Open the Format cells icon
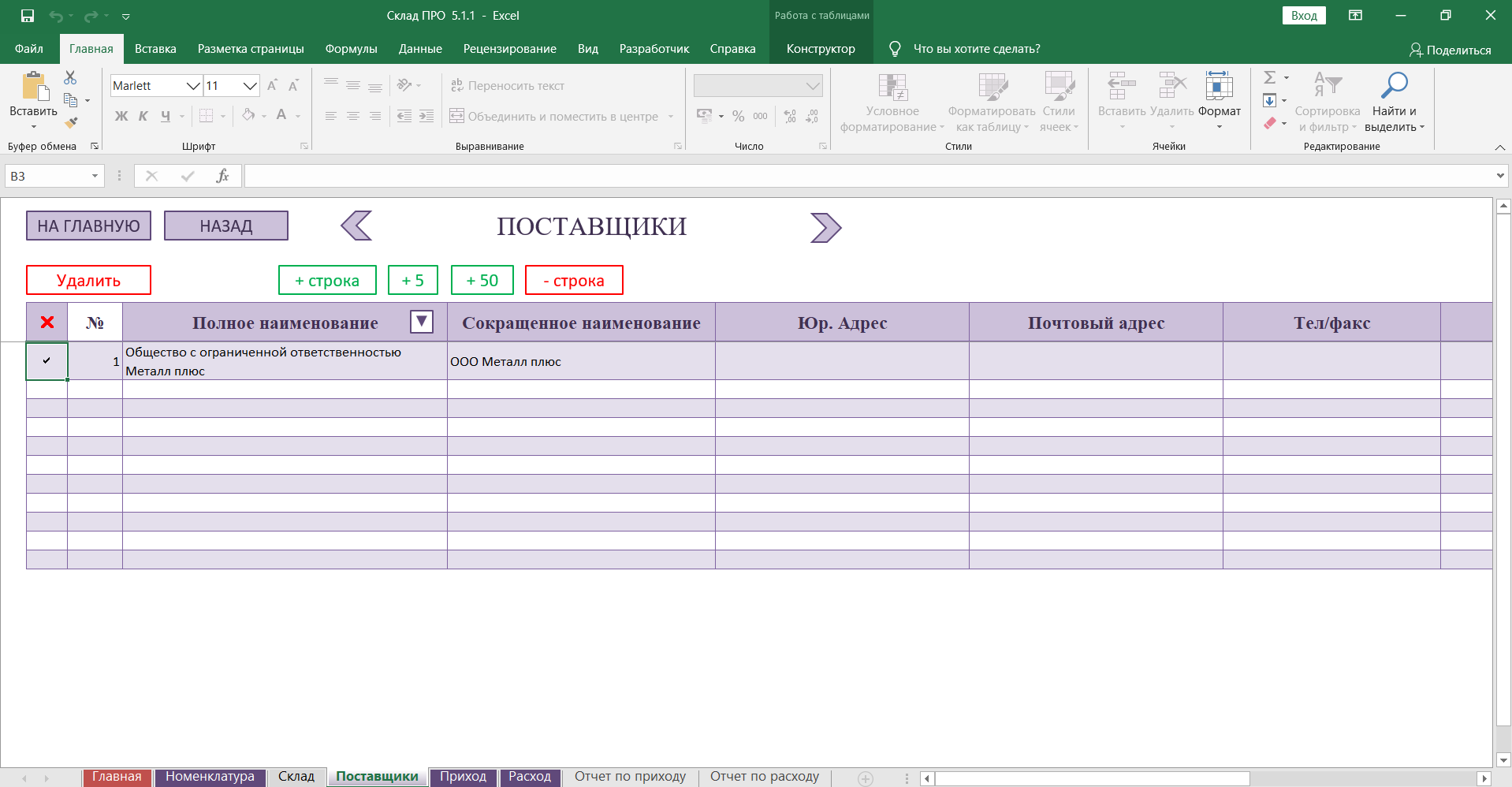The image size is (1512, 787). coord(1219,85)
